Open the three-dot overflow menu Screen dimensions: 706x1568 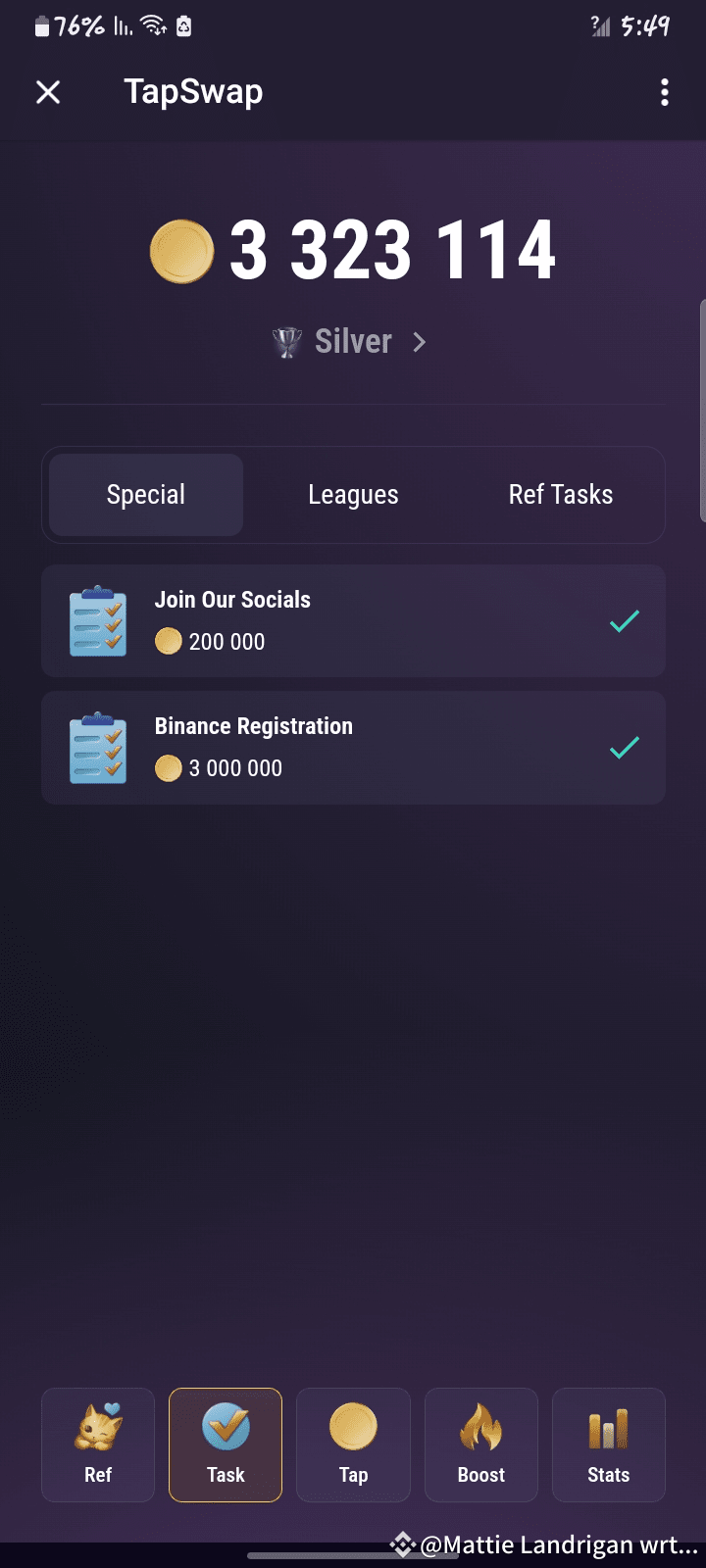665,93
